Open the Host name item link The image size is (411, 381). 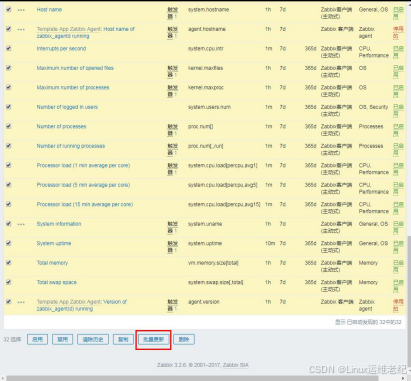pos(49,10)
